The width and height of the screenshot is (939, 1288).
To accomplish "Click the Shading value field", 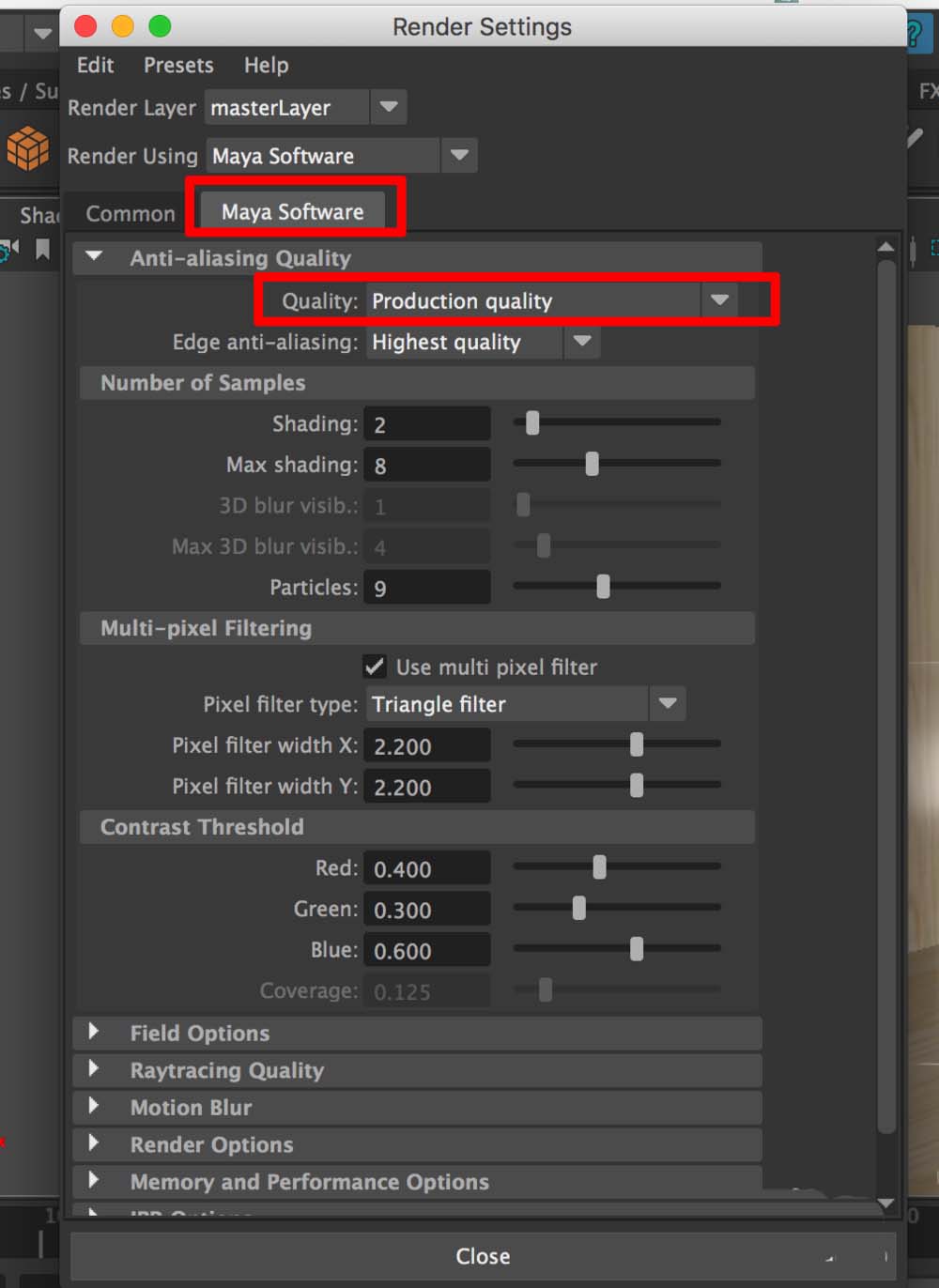I will [427, 423].
